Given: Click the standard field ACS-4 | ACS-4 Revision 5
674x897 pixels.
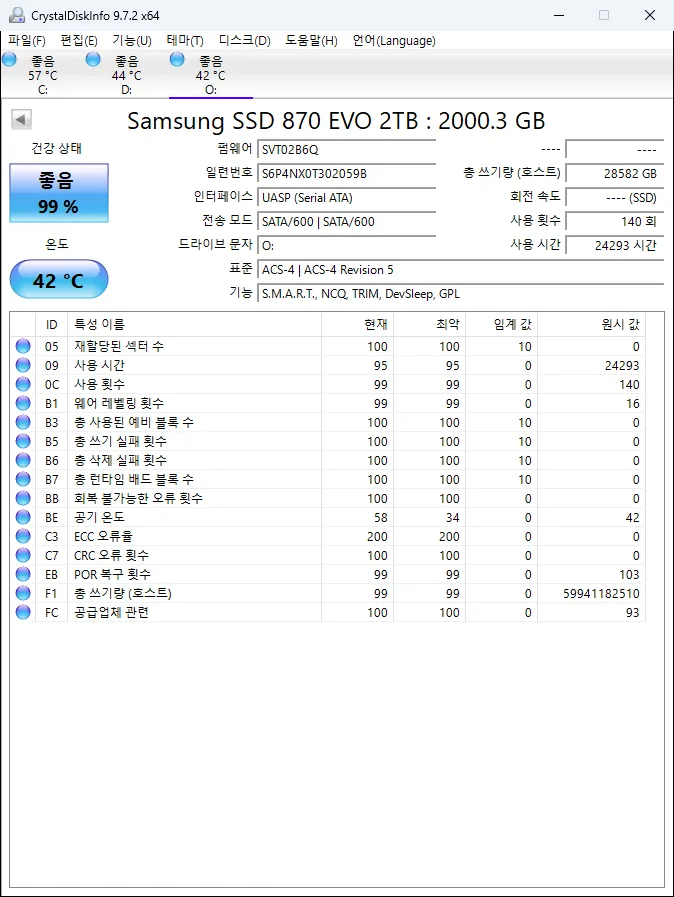Looking at the screenshot, I should pyautogui.click(x=461, y=269).
